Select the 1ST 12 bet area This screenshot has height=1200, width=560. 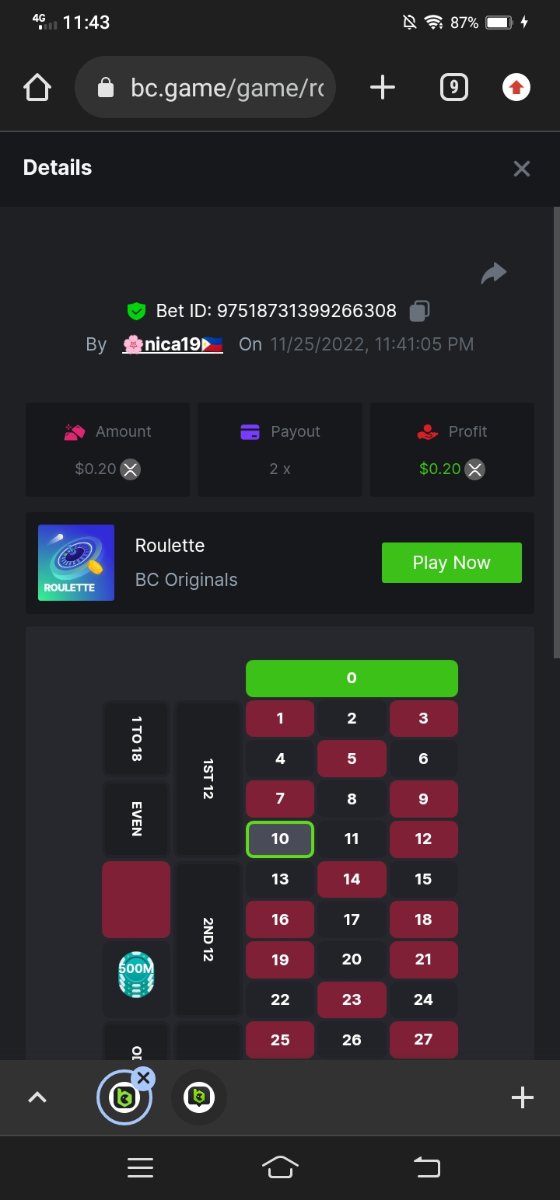[208, 779]
